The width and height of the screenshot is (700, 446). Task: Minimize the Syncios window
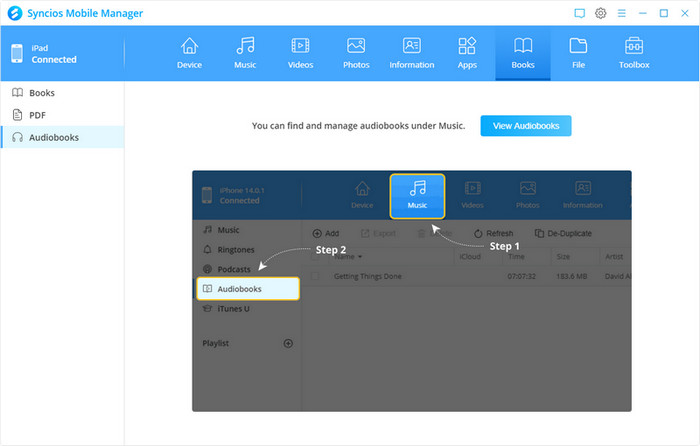(642, 13)
